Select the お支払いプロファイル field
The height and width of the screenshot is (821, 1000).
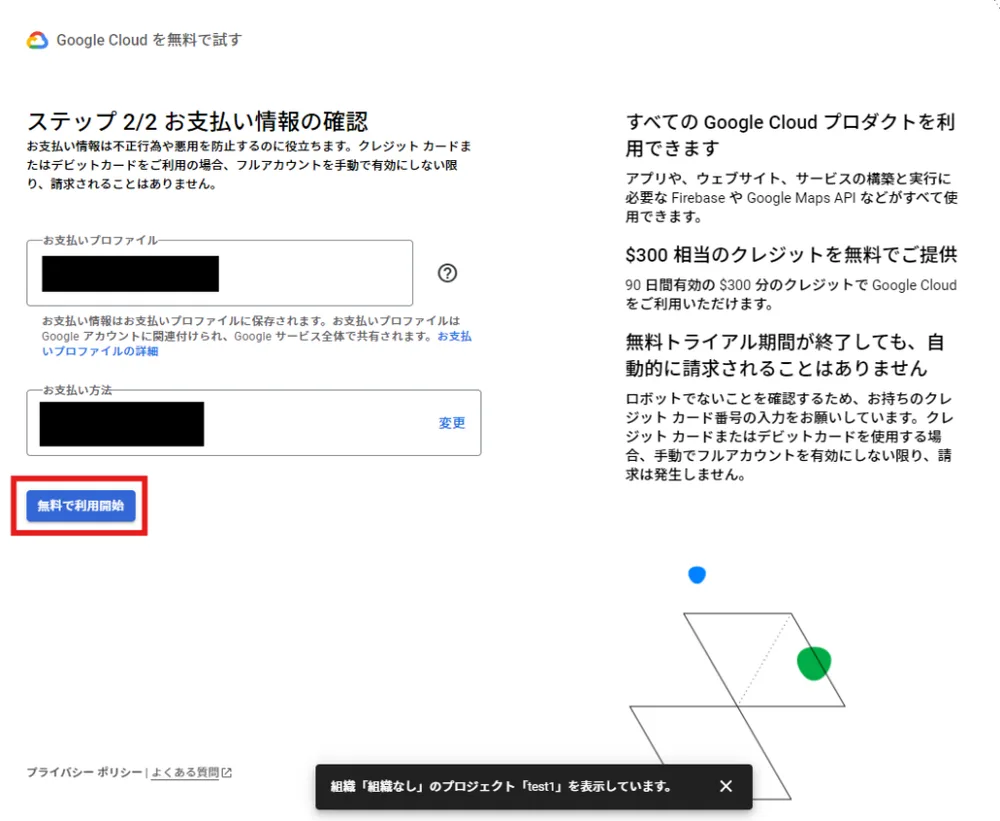click(220, 273)
